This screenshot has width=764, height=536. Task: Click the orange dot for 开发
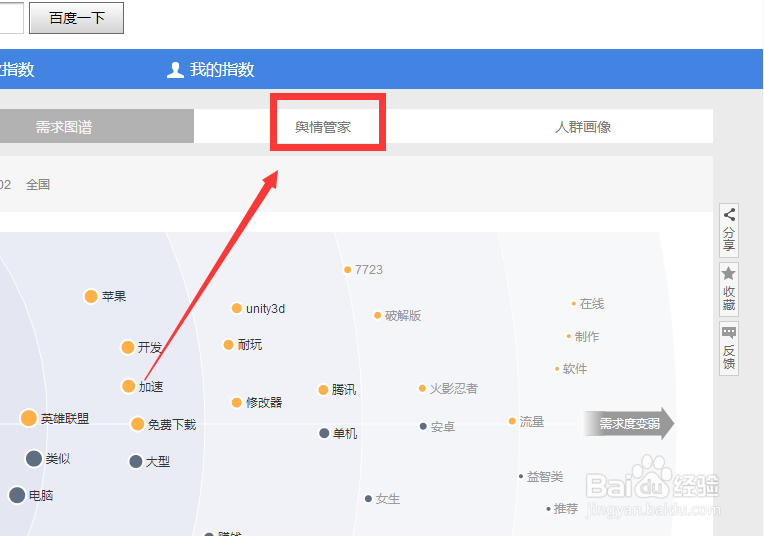click(x=128, y=347)
